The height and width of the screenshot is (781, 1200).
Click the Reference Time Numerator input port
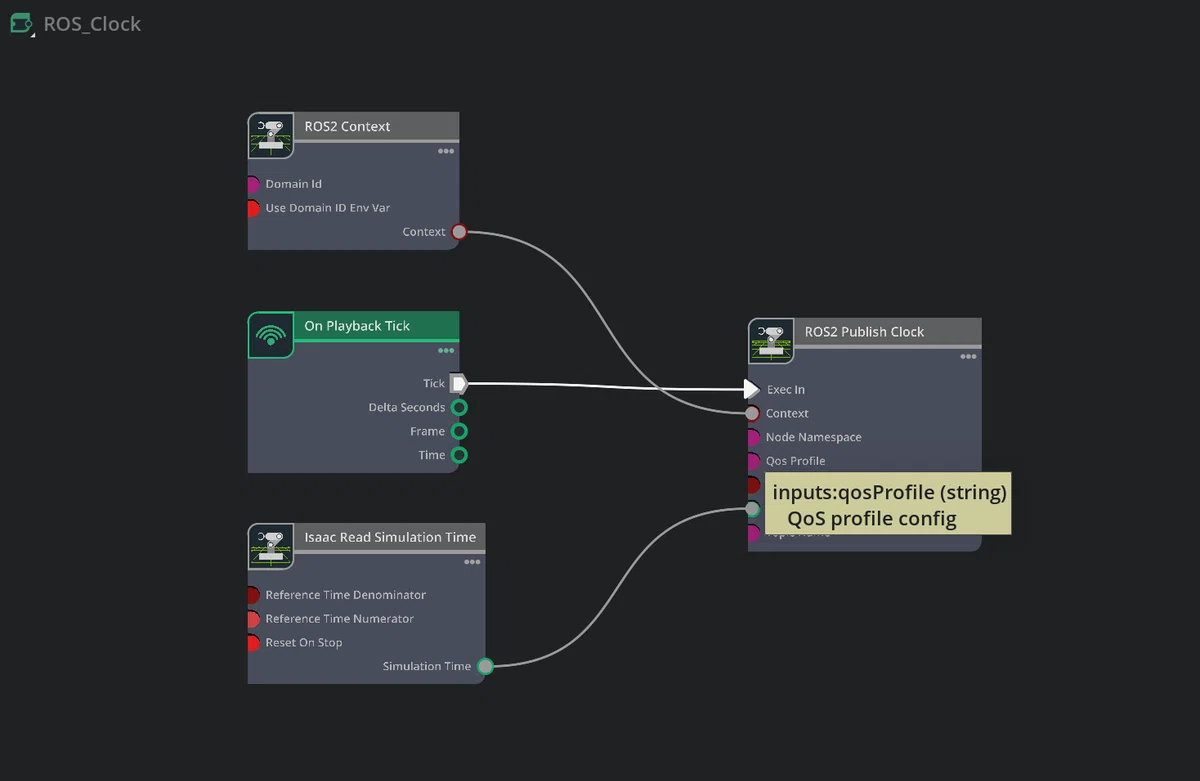tap(252, 619)
